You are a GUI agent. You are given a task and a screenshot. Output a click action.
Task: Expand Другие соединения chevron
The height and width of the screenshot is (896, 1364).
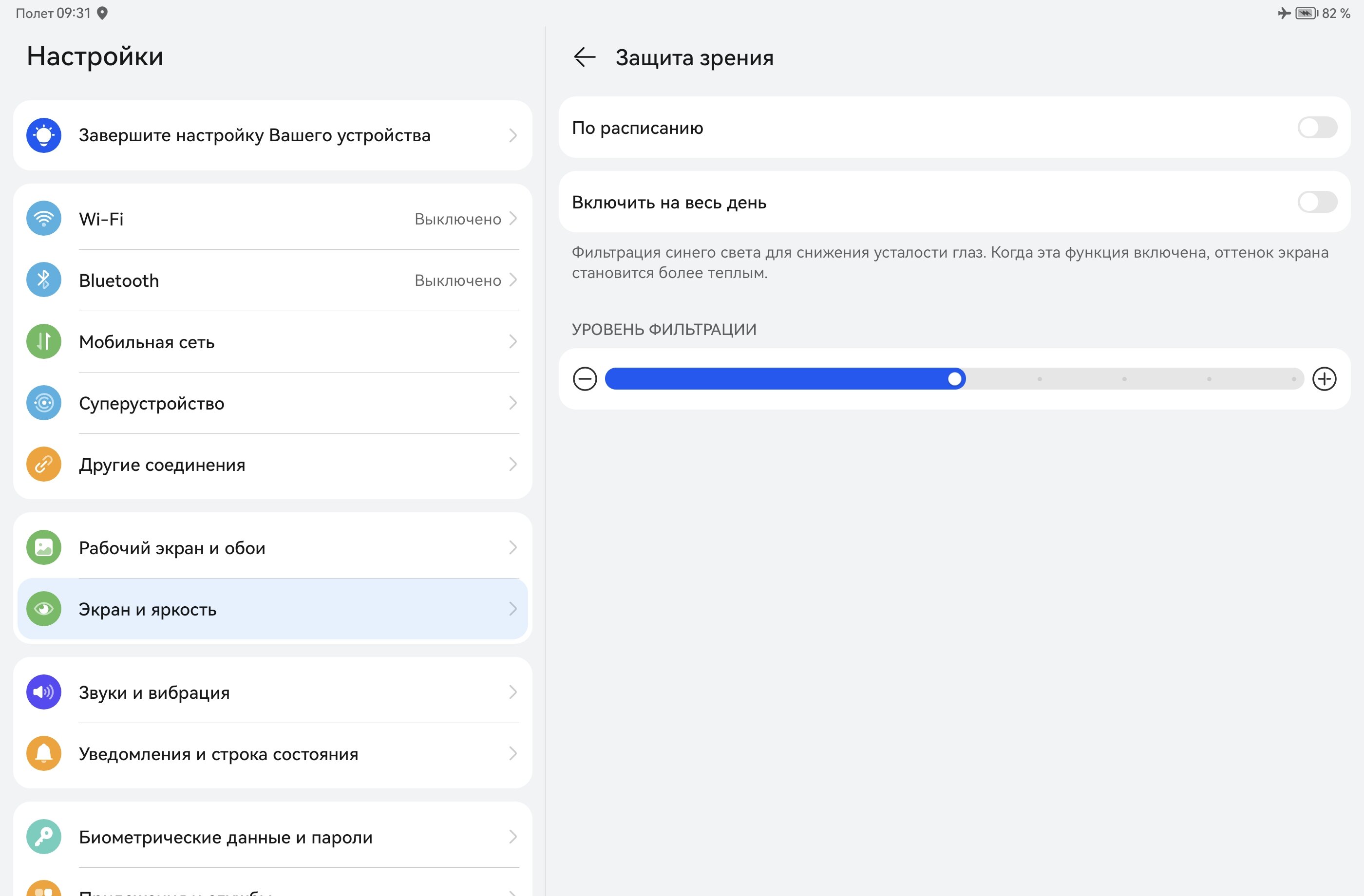click(x=513, y=464)
